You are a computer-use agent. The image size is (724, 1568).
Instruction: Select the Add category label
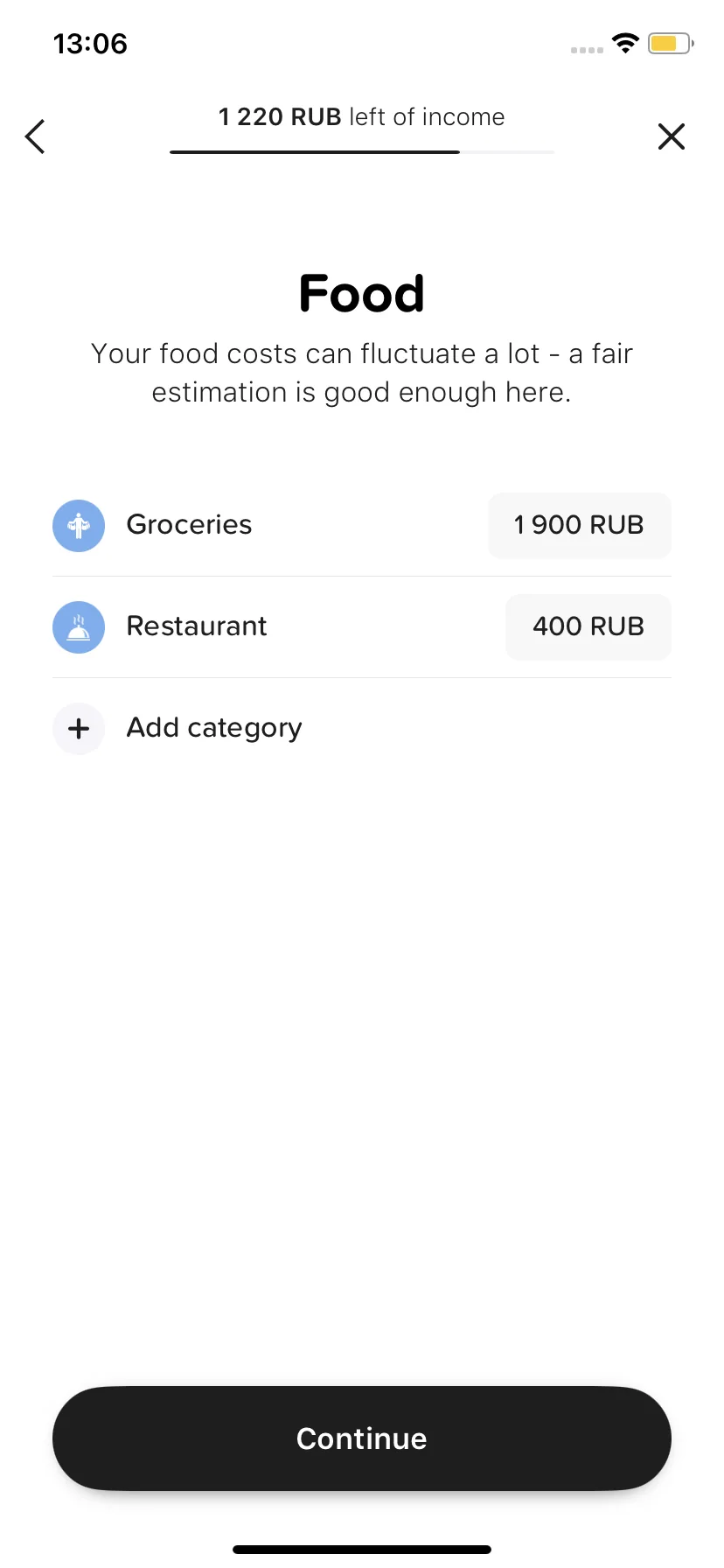(214, 728)
